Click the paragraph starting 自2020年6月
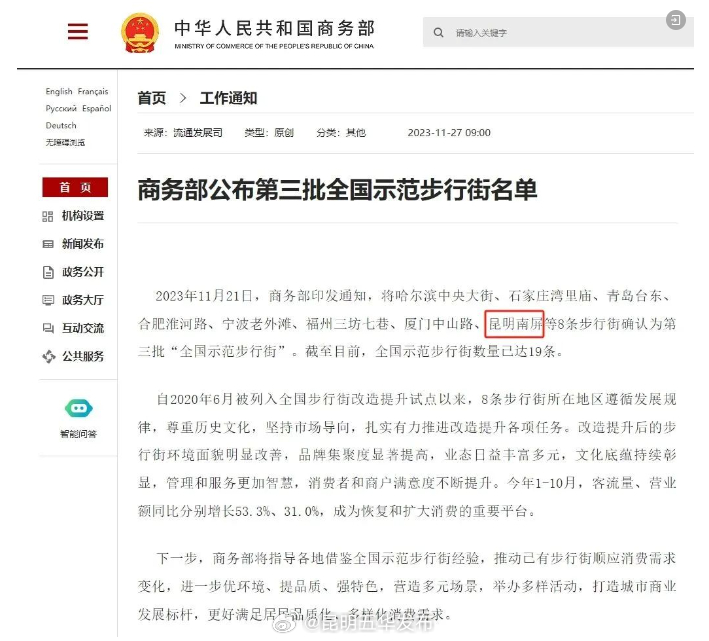The image size is (709, 641). 407,455
